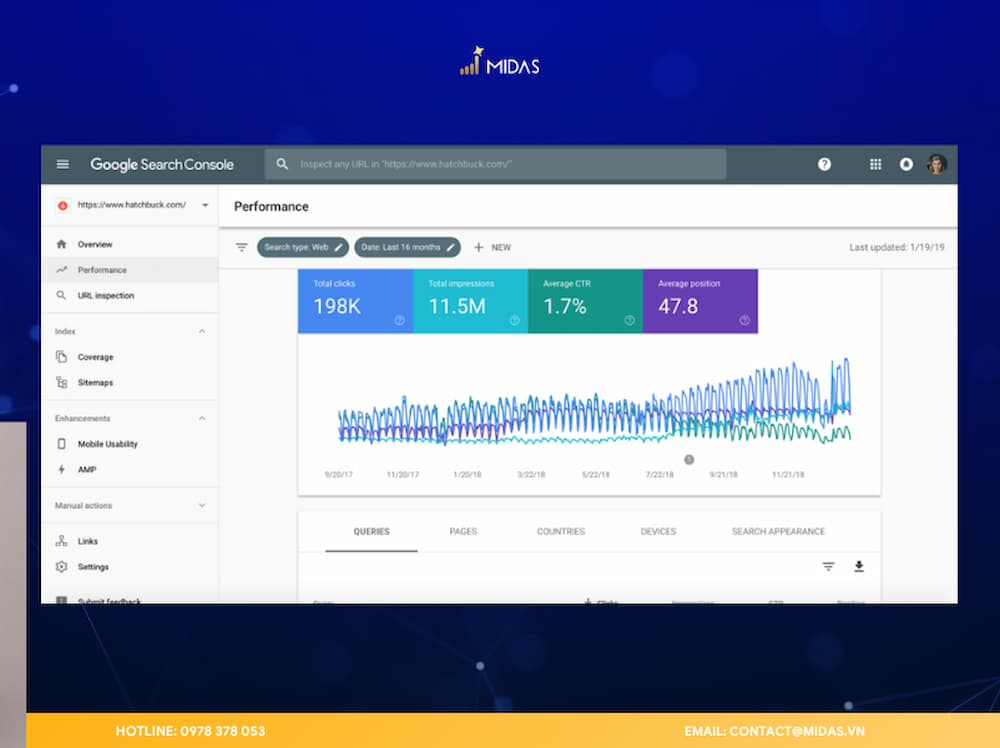Toggle the Total impressions metric card
The width and height of the screenshot is (1000, 748).
pos(471,301)
